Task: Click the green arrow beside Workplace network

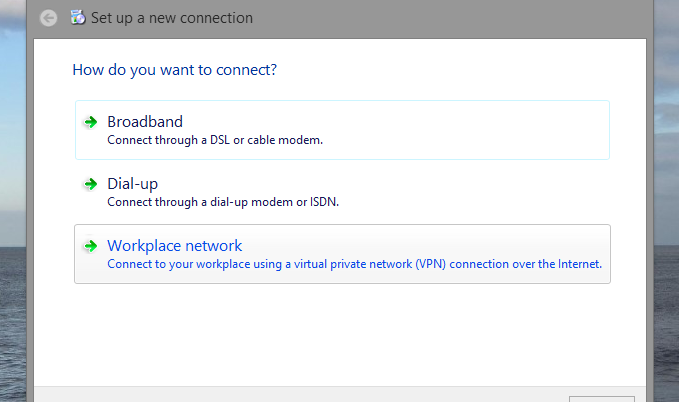Action: point(90,246)
